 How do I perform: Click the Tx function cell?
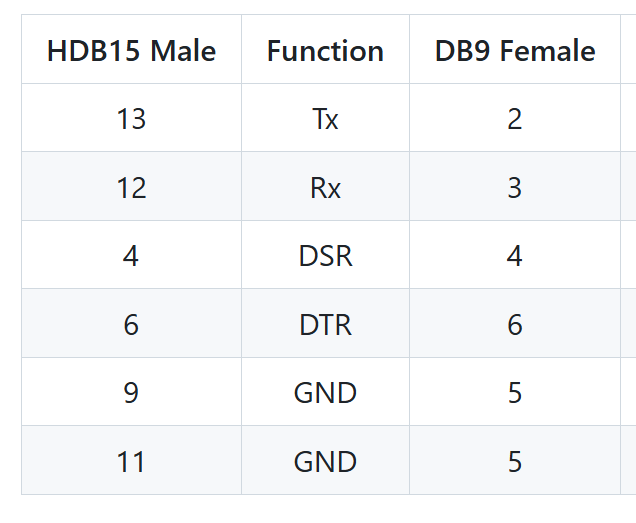tap(325, 119)
